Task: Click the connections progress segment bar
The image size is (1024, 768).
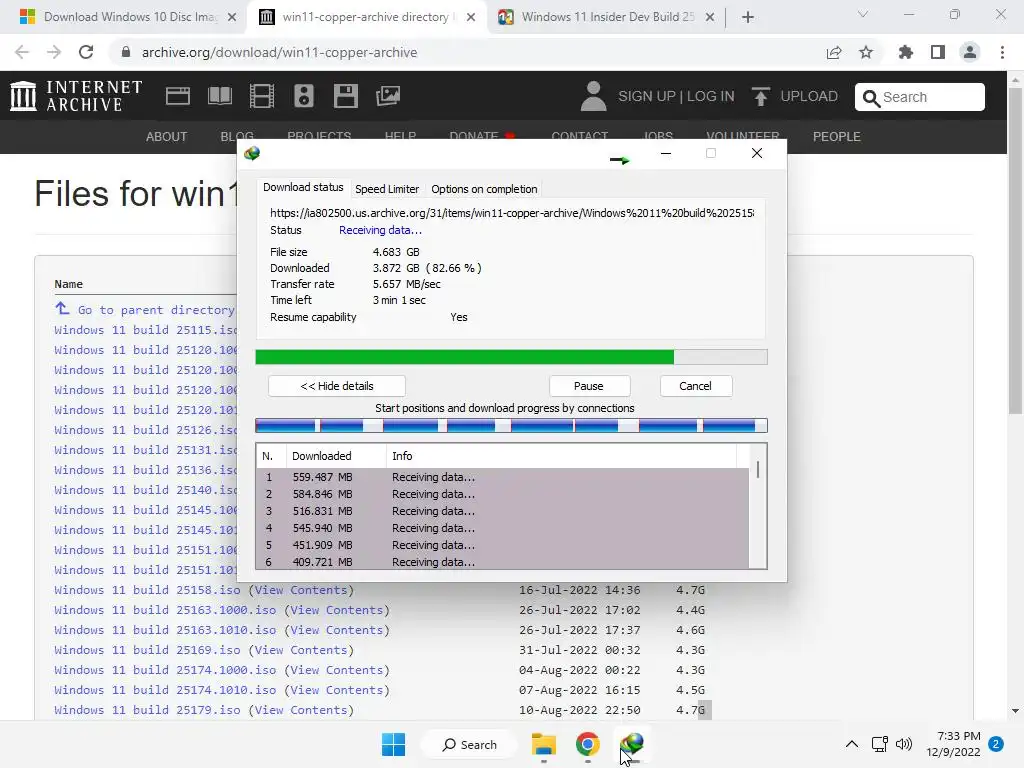Action: [x=511, y=426]
